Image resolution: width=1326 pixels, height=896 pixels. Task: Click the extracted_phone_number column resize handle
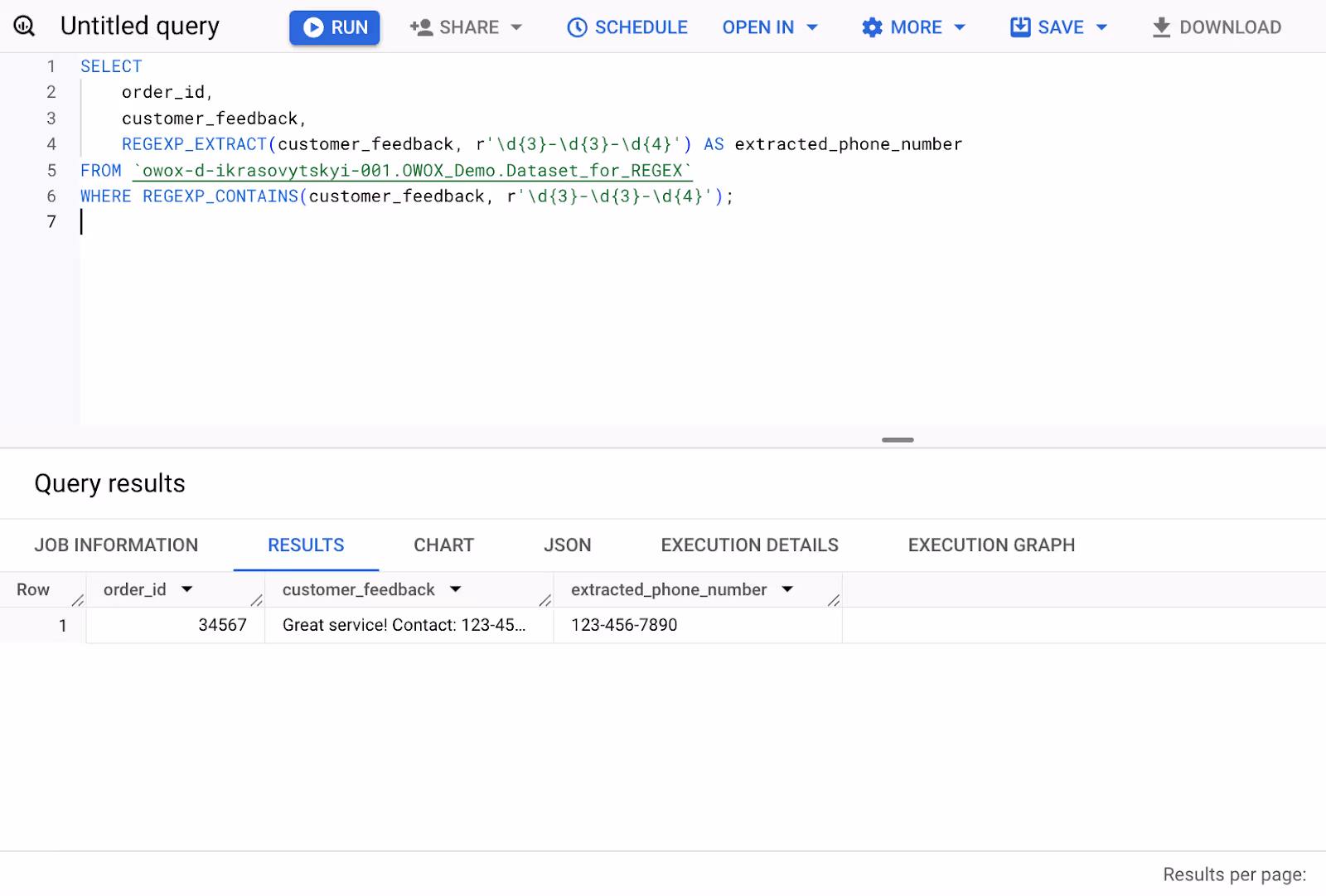coord(834,600)
